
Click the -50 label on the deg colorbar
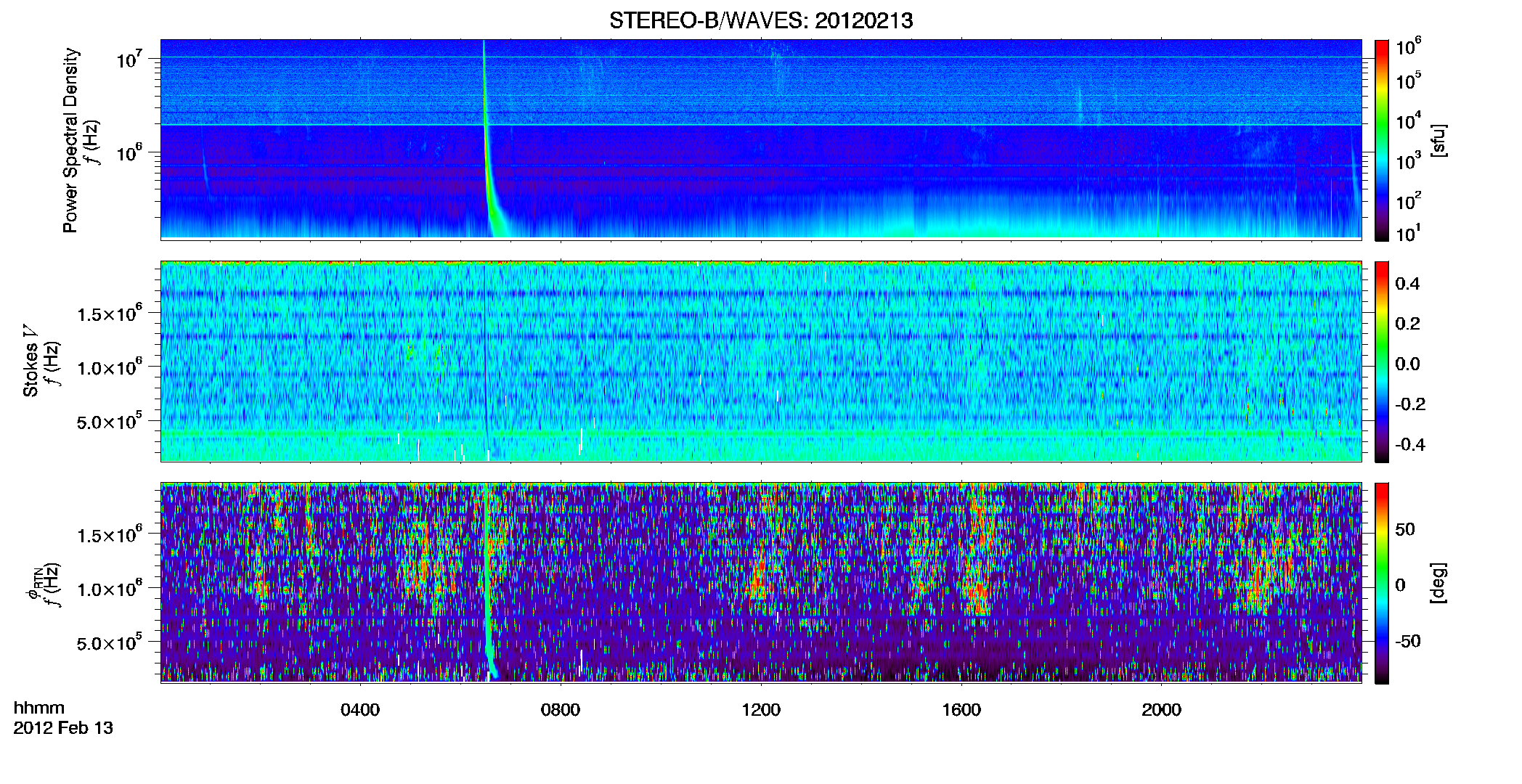(1407, 641)
